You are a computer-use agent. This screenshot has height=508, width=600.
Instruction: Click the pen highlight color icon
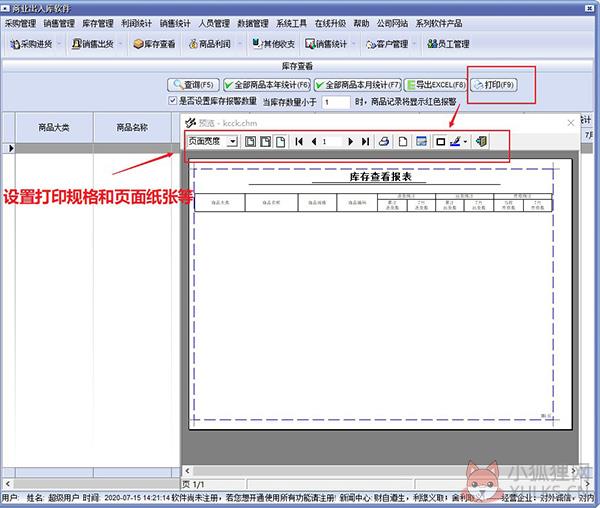pyautogui.click(x=455, y=142)
